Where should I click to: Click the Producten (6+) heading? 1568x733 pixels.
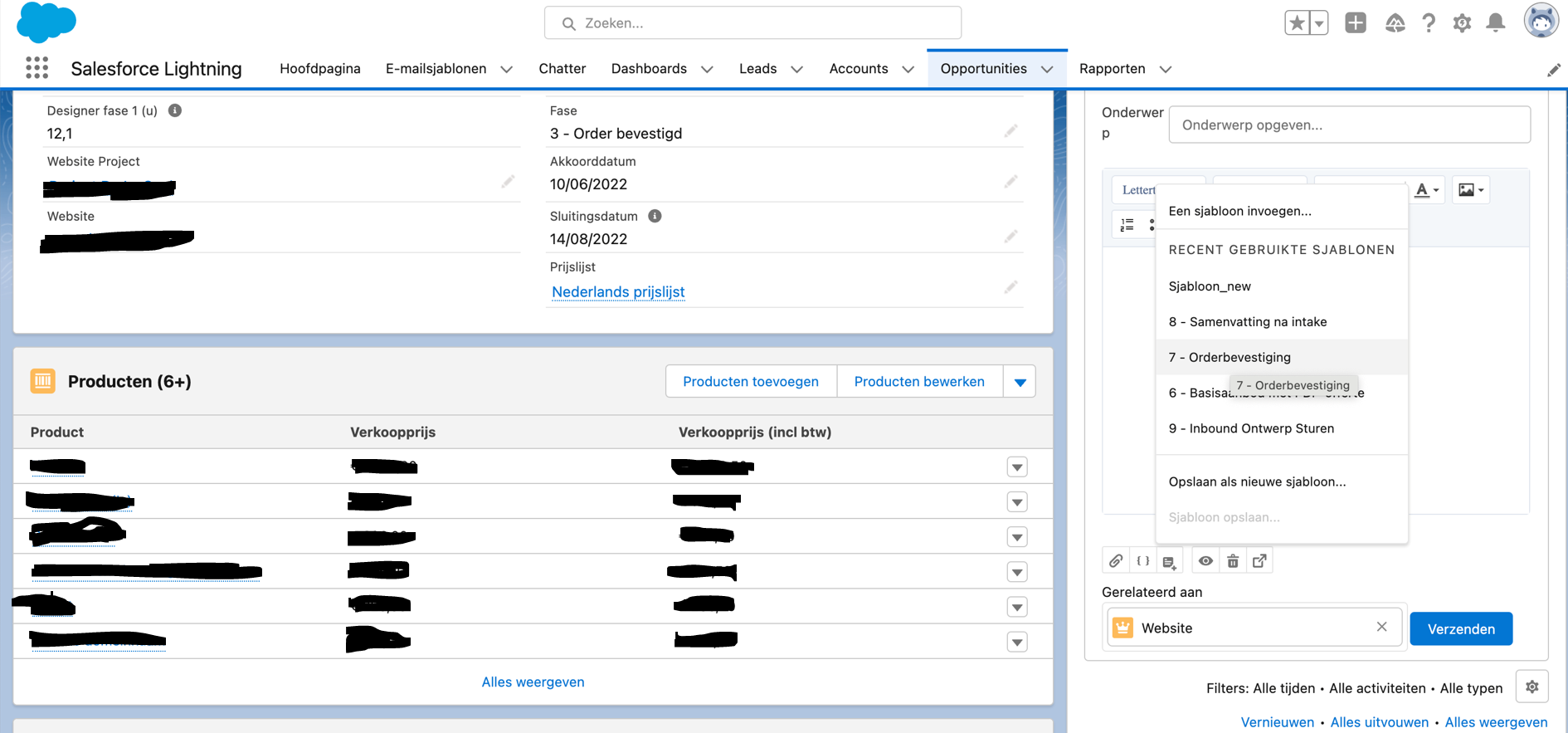click(x=129, y=382)
